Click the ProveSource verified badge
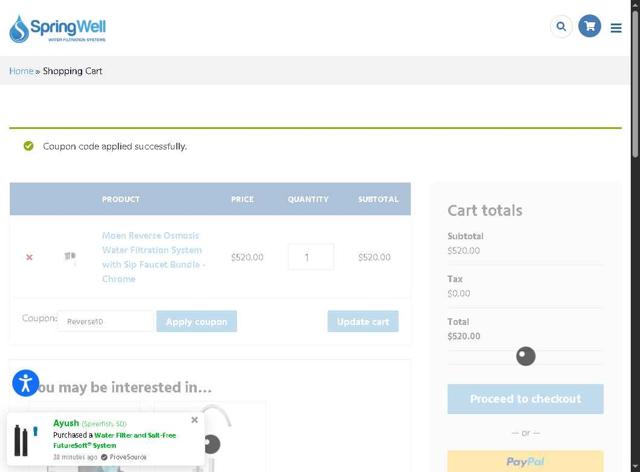The height and width of the screenshot is (472, 640). [124, 457]
